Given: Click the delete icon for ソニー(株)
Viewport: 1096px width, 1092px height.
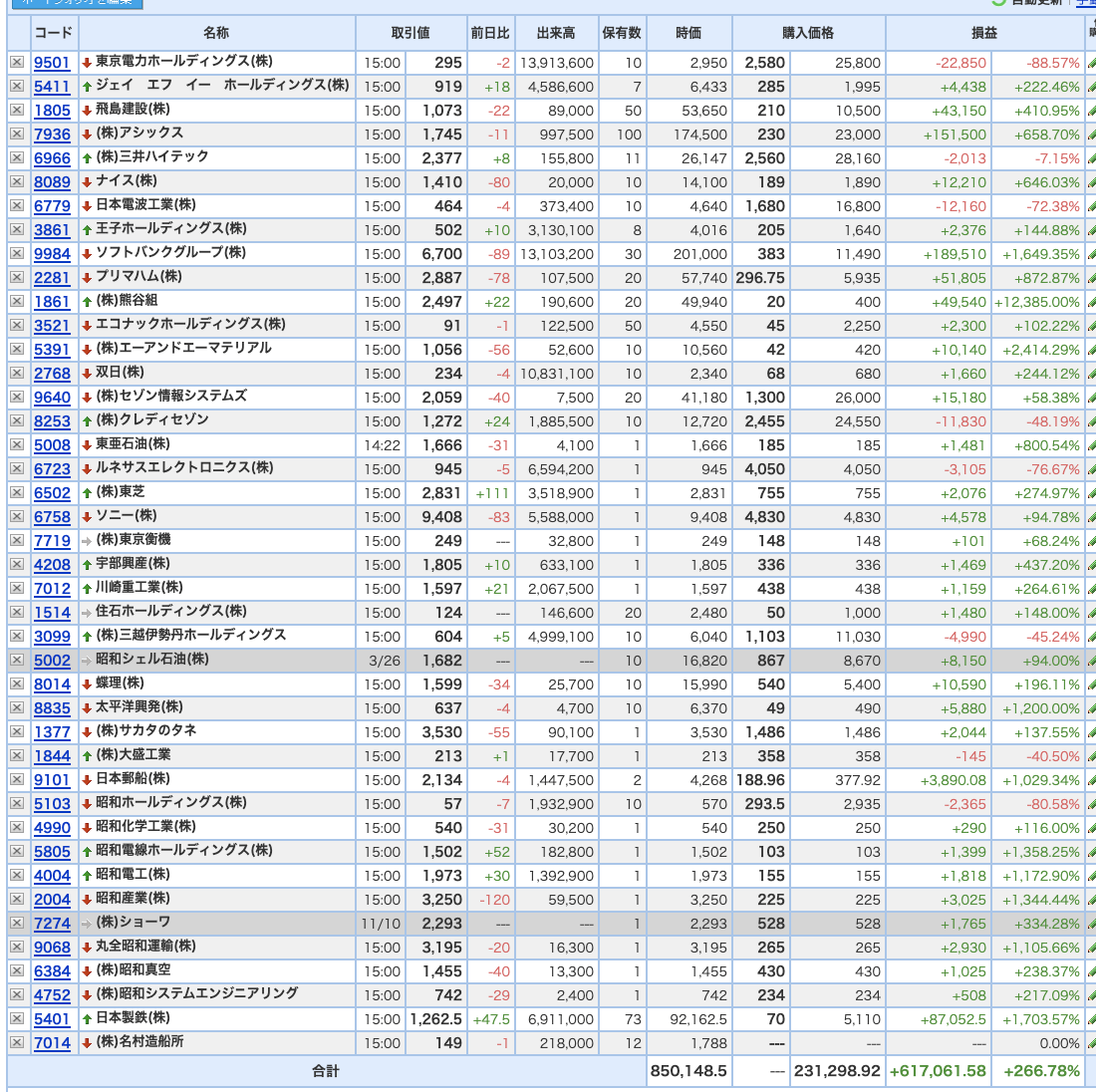Looking at the screenshot, I should (x=17, y=517).
